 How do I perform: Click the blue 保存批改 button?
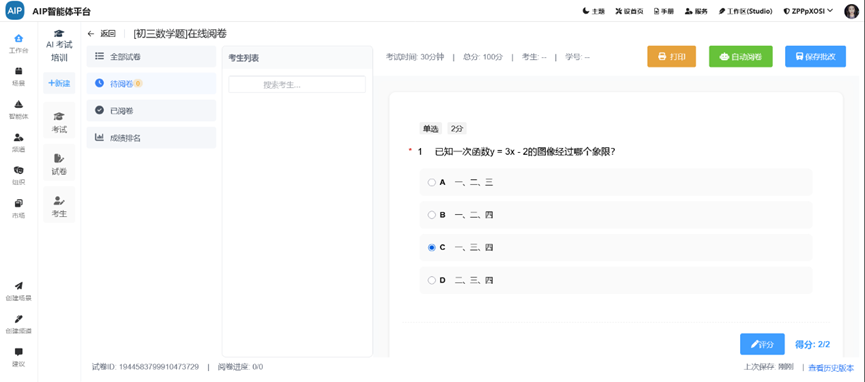click(815, 56)
